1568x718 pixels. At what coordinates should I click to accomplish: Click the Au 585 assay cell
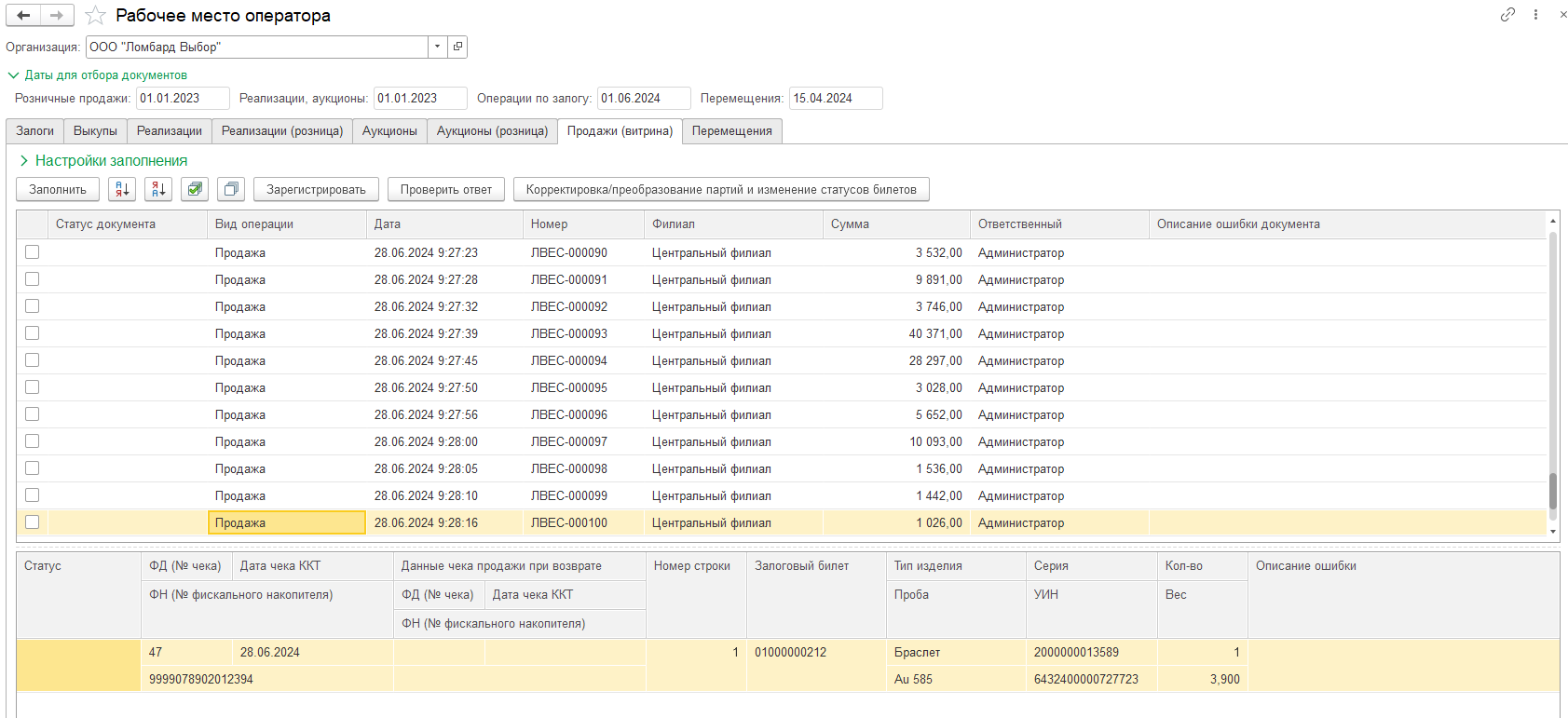(956, 680)
